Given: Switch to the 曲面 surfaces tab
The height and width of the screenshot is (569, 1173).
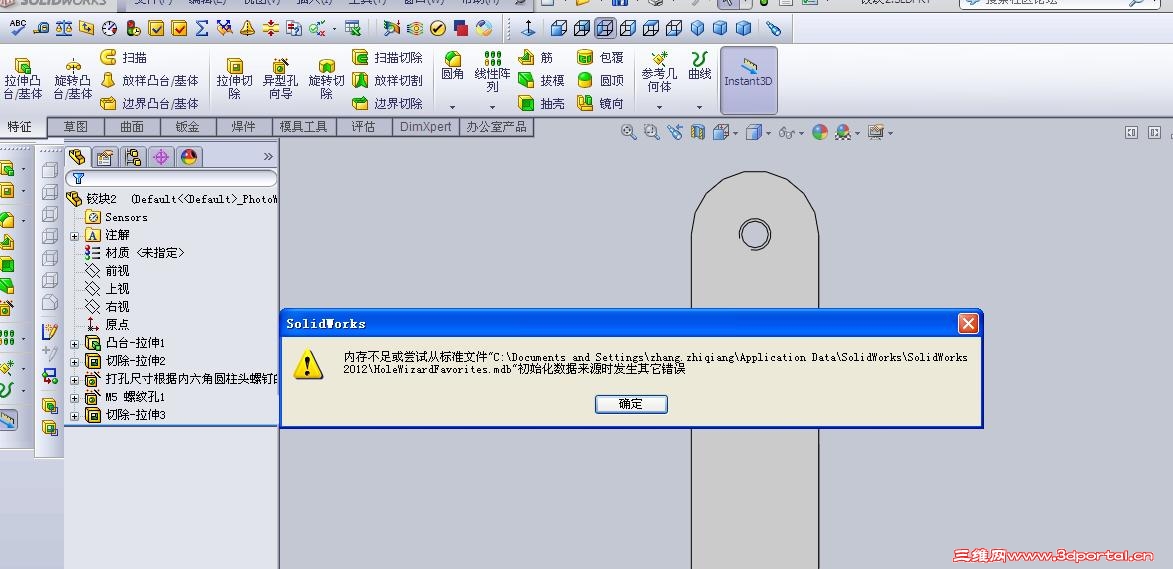Looking at the screenshot, I should pyautogui.click(x=132, y=127).
